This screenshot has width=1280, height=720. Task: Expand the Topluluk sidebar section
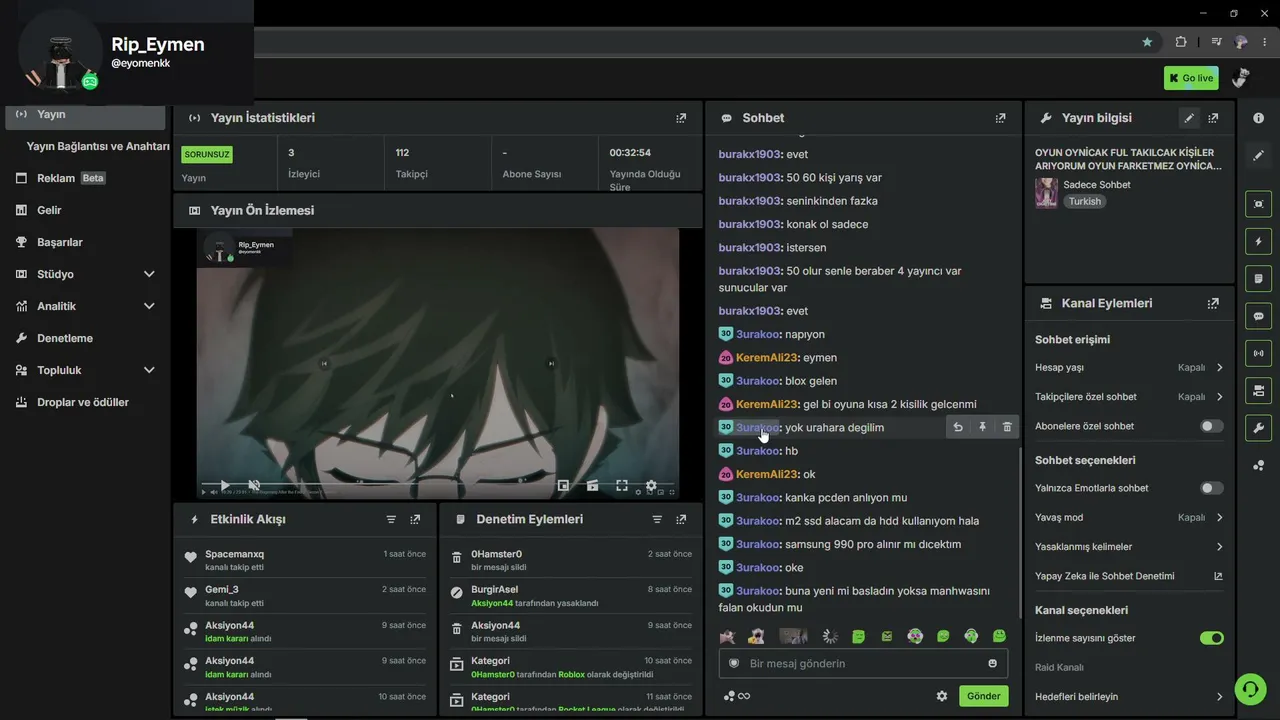[149, 370]
